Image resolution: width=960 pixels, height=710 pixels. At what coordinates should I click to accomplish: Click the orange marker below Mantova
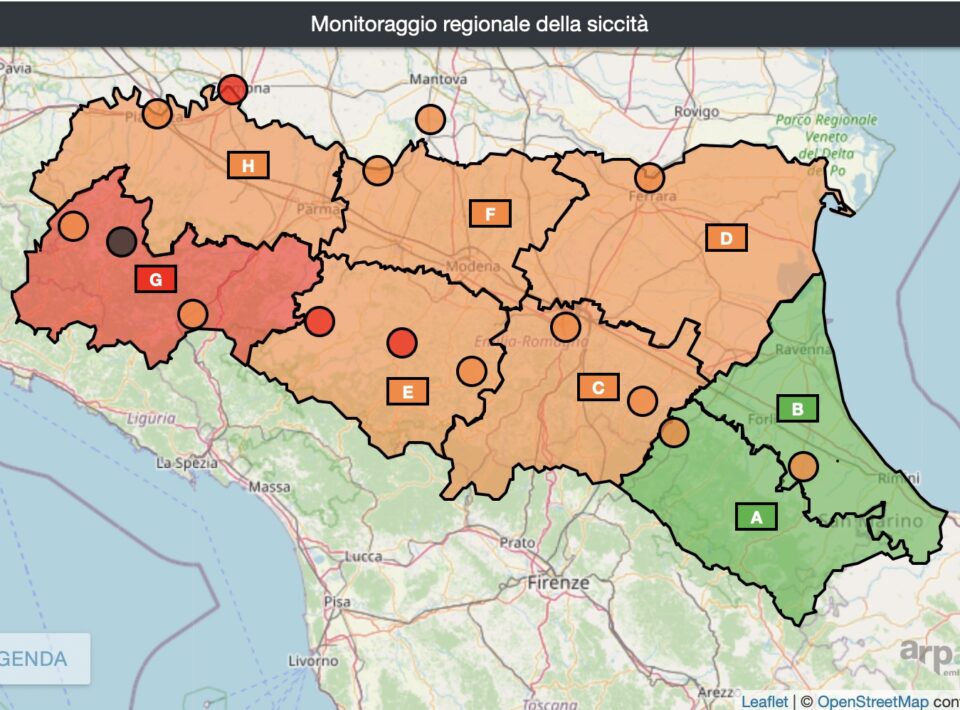click(430, 119)
